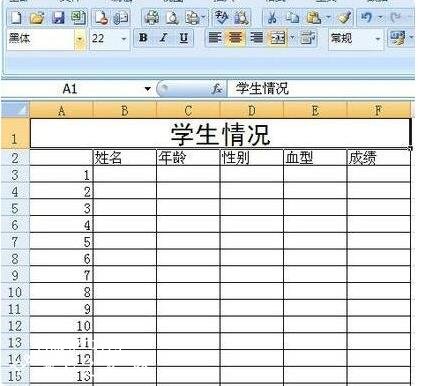
Task: Copy the selected cells
Action: coord(292,18)
